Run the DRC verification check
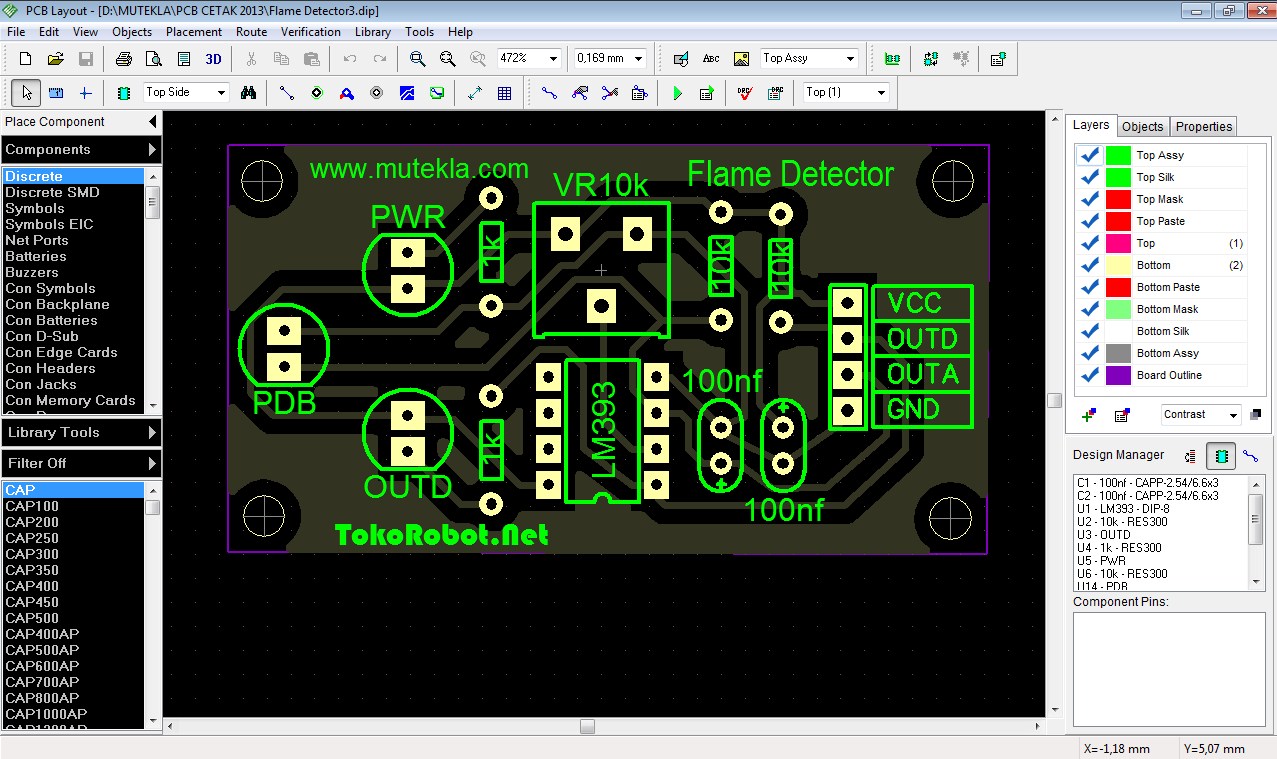The image size is (1277, 759). (745, 92)
